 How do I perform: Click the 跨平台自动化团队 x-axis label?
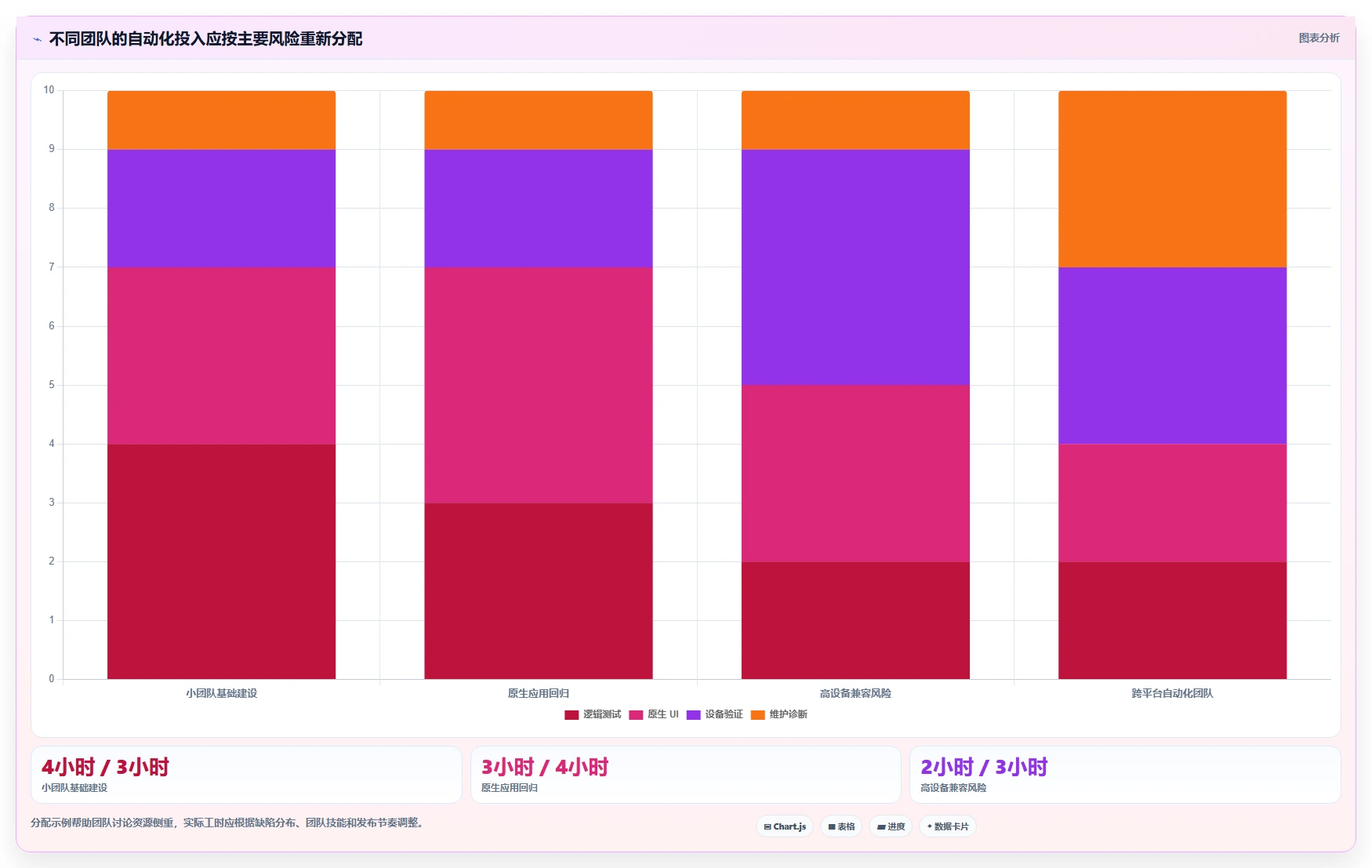click(1172, 693)
